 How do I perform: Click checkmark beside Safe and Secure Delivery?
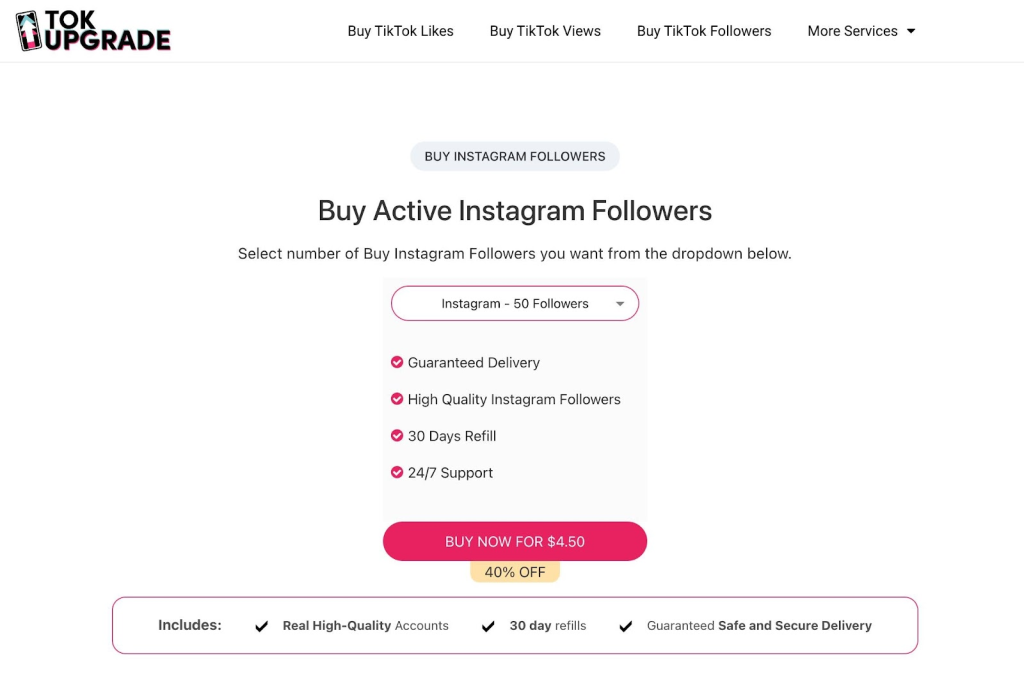click(625, 626)
